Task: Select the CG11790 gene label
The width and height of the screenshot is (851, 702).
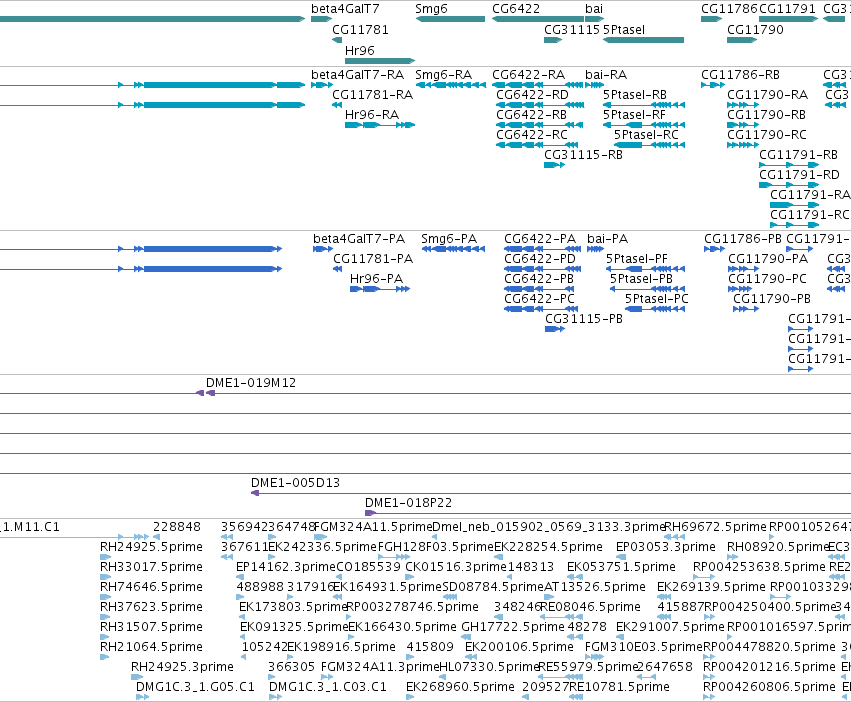Action: click(755, 30)
